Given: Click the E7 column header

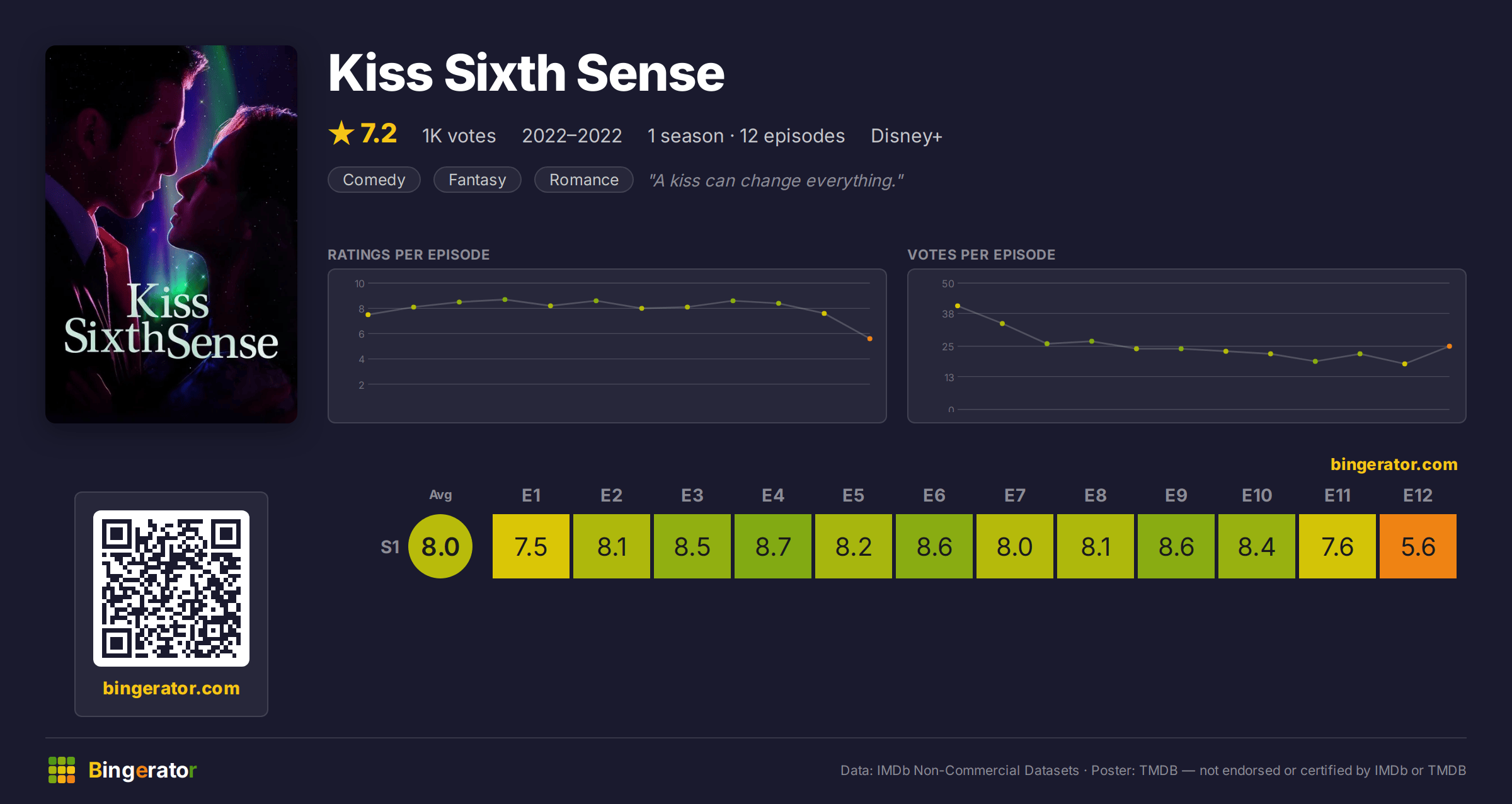Looking at the screenshot, I should coord(1015,495).
